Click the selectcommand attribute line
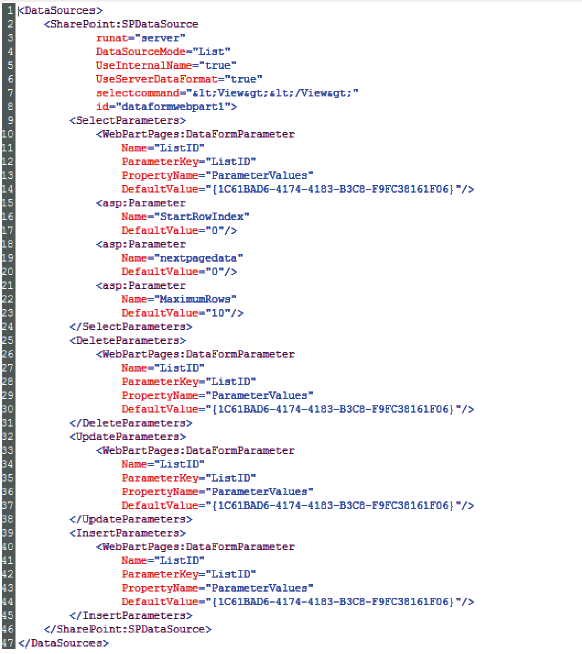The height and width of the screenshot is (654, 582). (x=227, y=93)
